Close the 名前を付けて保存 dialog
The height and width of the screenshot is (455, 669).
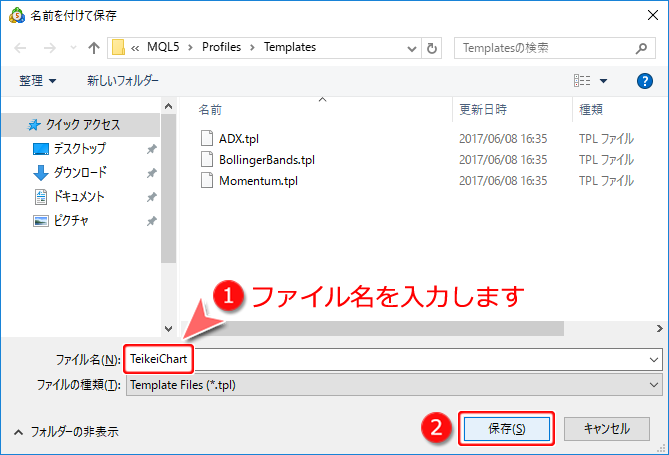653,15
